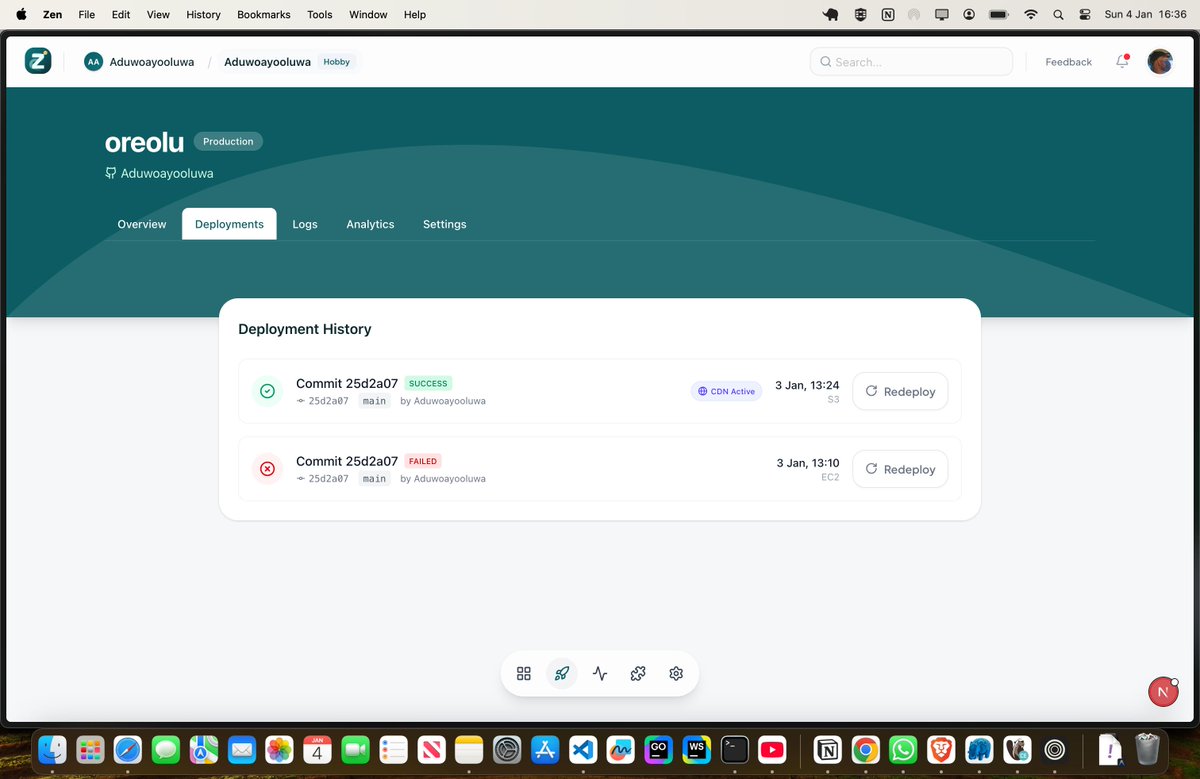The image size is (1200, 779).
Task: Open the Apple menu
Action: tap(21, 15)
